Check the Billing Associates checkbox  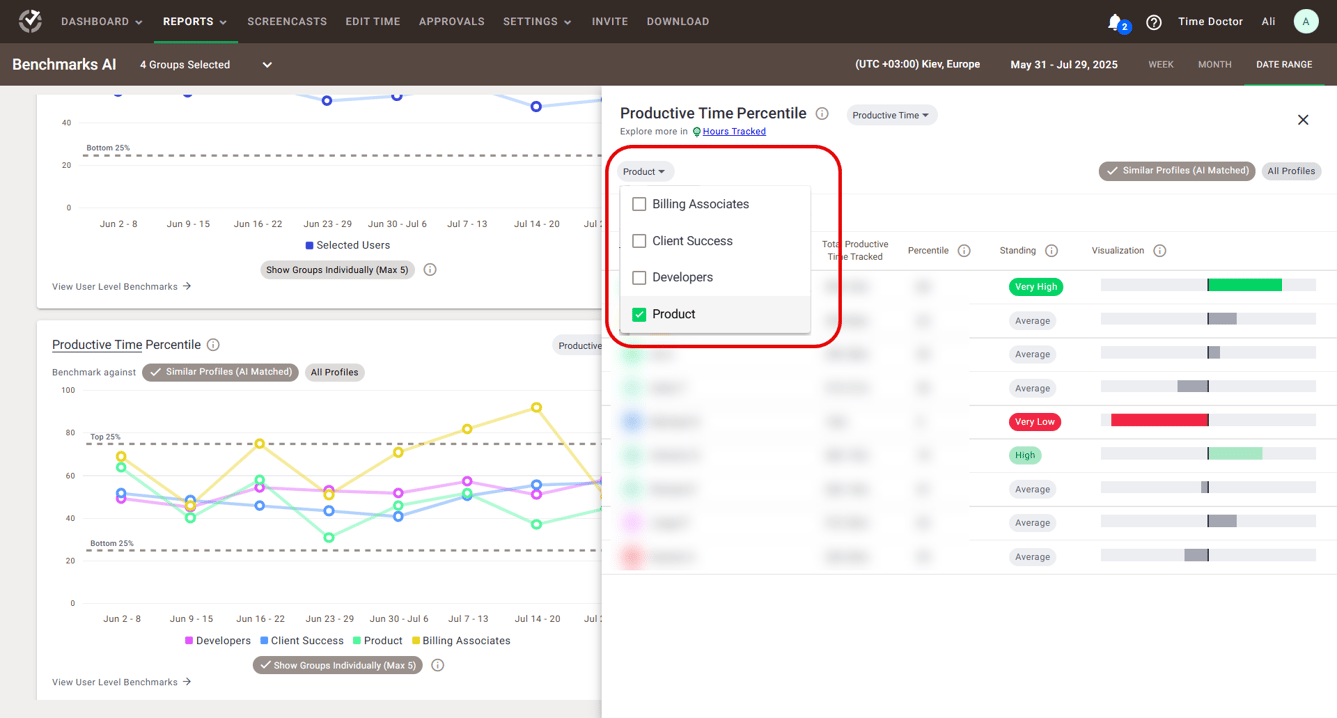point(639,204)
